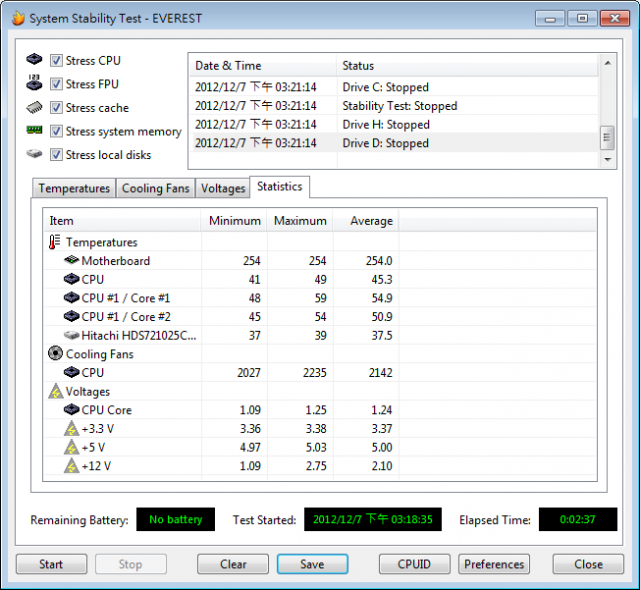Click the log list scroll down arrow
The image size is (640, 590).
coord(607,160)
